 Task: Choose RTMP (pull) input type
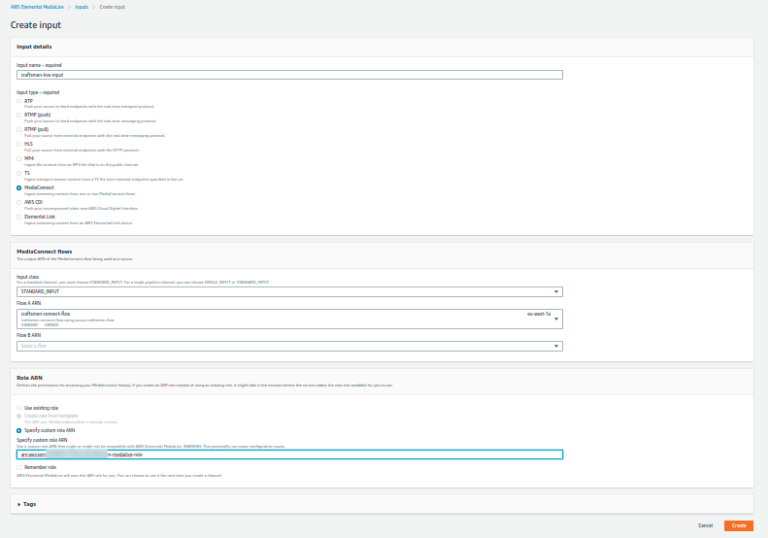coord(19,129)
